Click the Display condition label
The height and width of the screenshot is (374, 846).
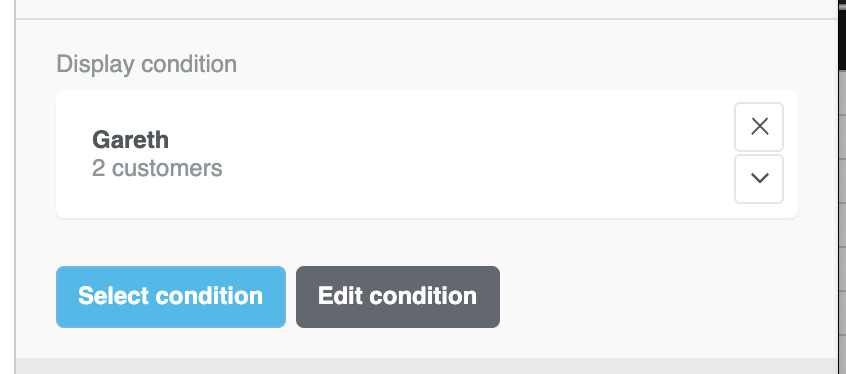click(146, 64)
